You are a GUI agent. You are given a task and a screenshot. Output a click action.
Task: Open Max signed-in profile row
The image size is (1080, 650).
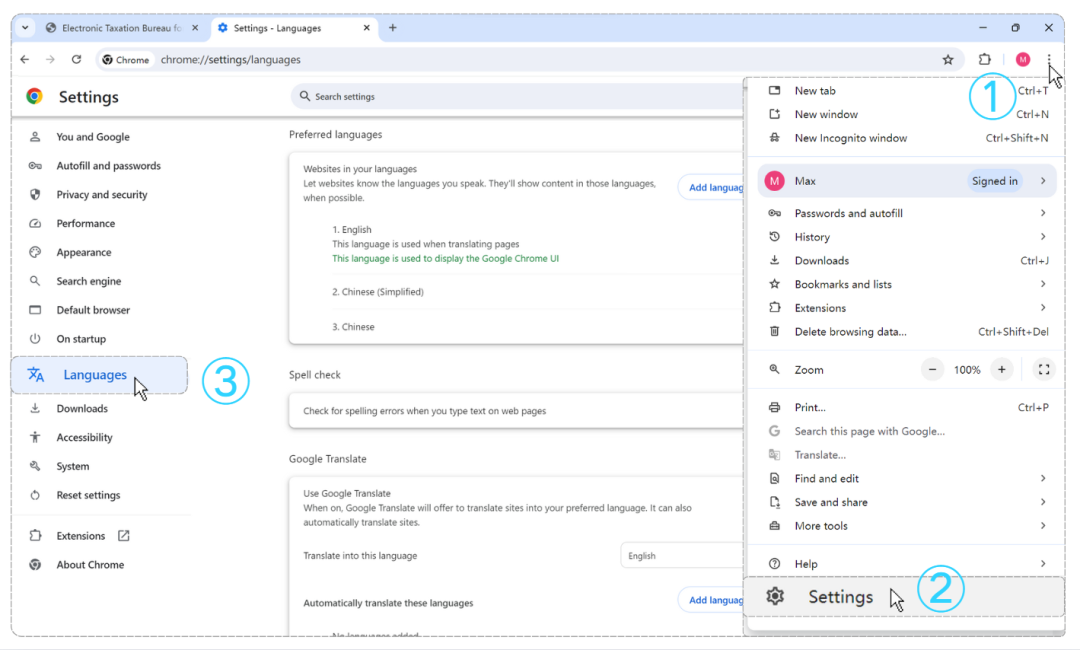point(906,181)
